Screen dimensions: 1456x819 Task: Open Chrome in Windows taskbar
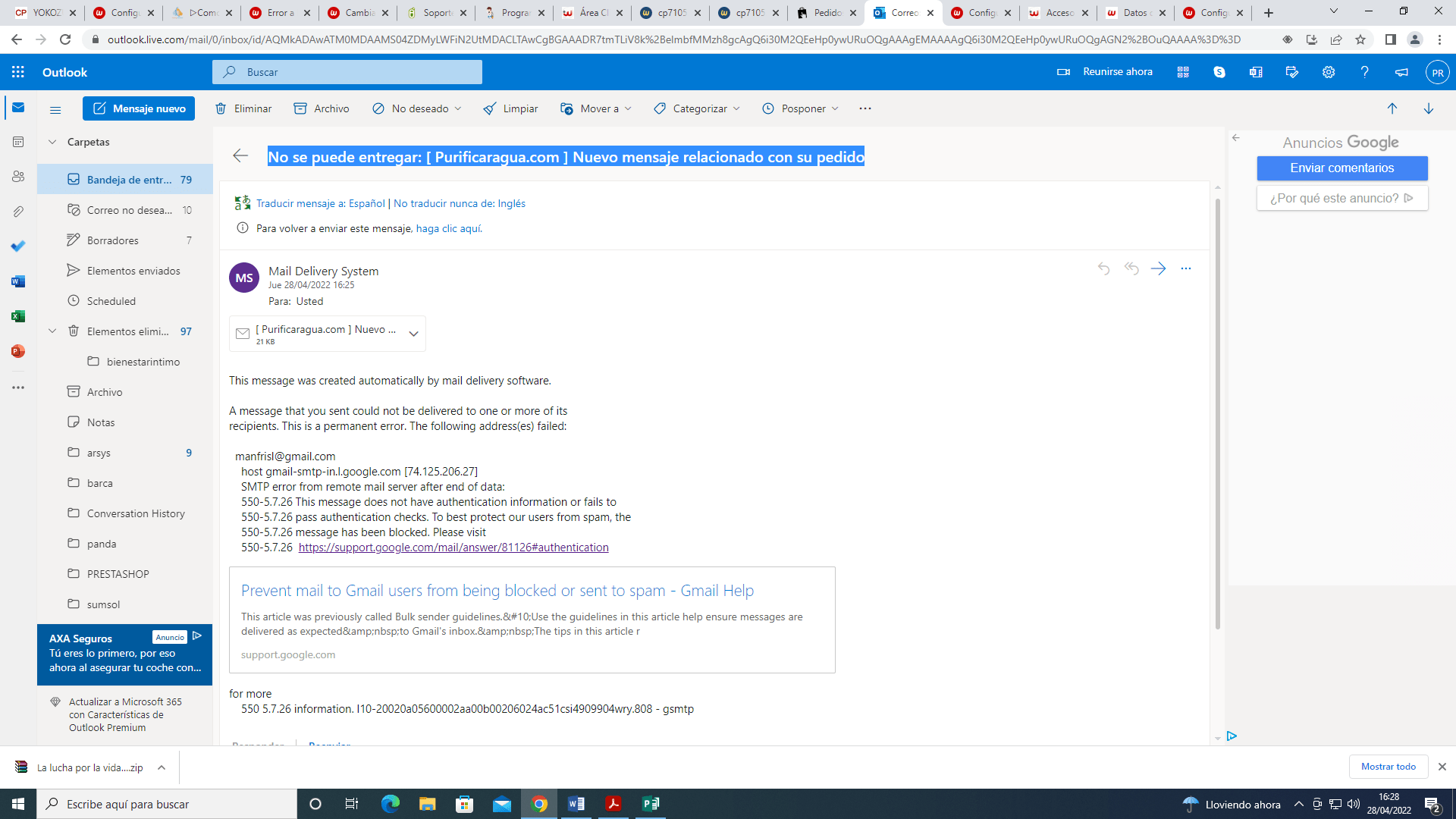coord(539,804)
